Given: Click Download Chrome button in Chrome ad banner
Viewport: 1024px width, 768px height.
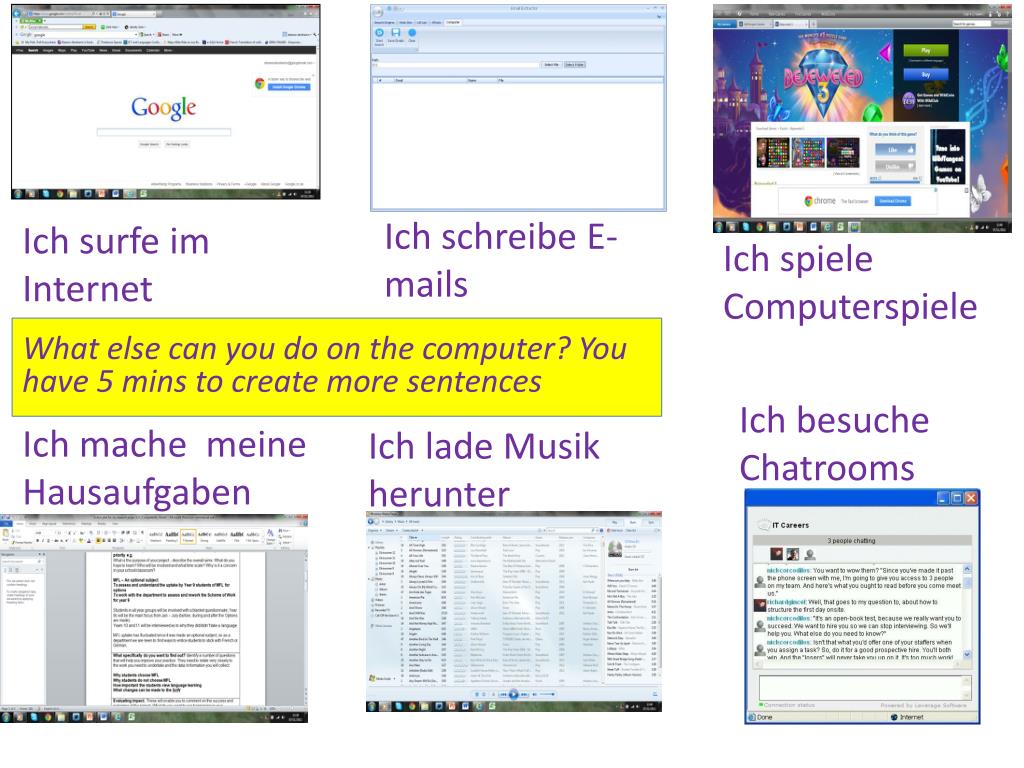Looking at the screenshot, I should (893, 201).
